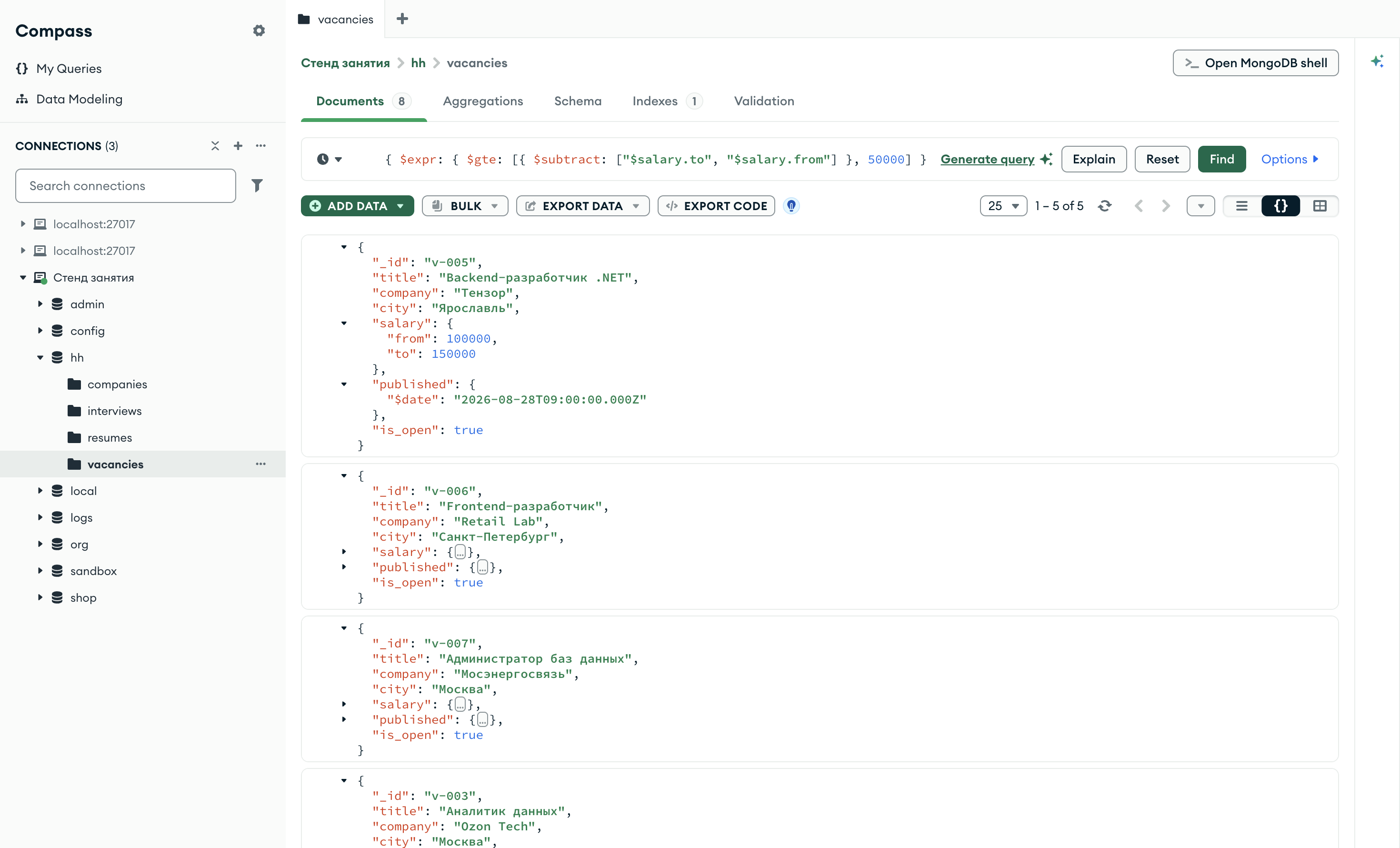Click Open MongoDB shell button

pos(1255,62)
